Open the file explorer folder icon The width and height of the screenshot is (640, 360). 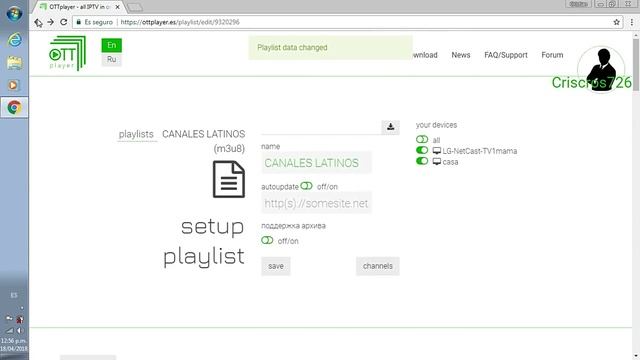coord(14,62)
